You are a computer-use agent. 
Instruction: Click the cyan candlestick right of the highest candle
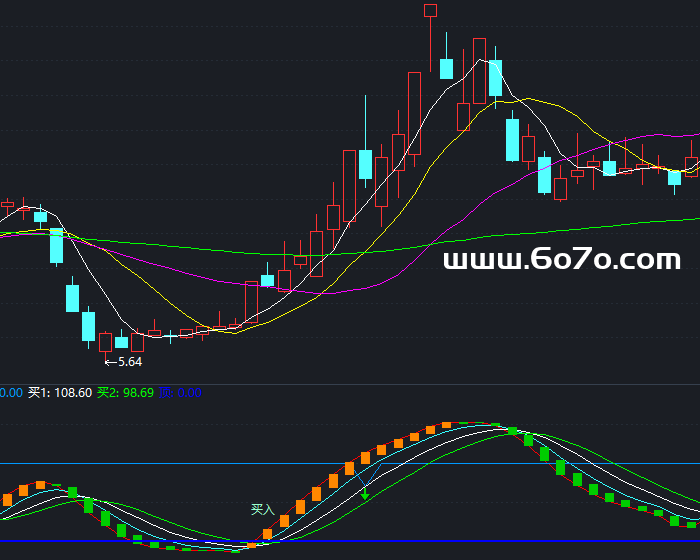tap(447, 69)
